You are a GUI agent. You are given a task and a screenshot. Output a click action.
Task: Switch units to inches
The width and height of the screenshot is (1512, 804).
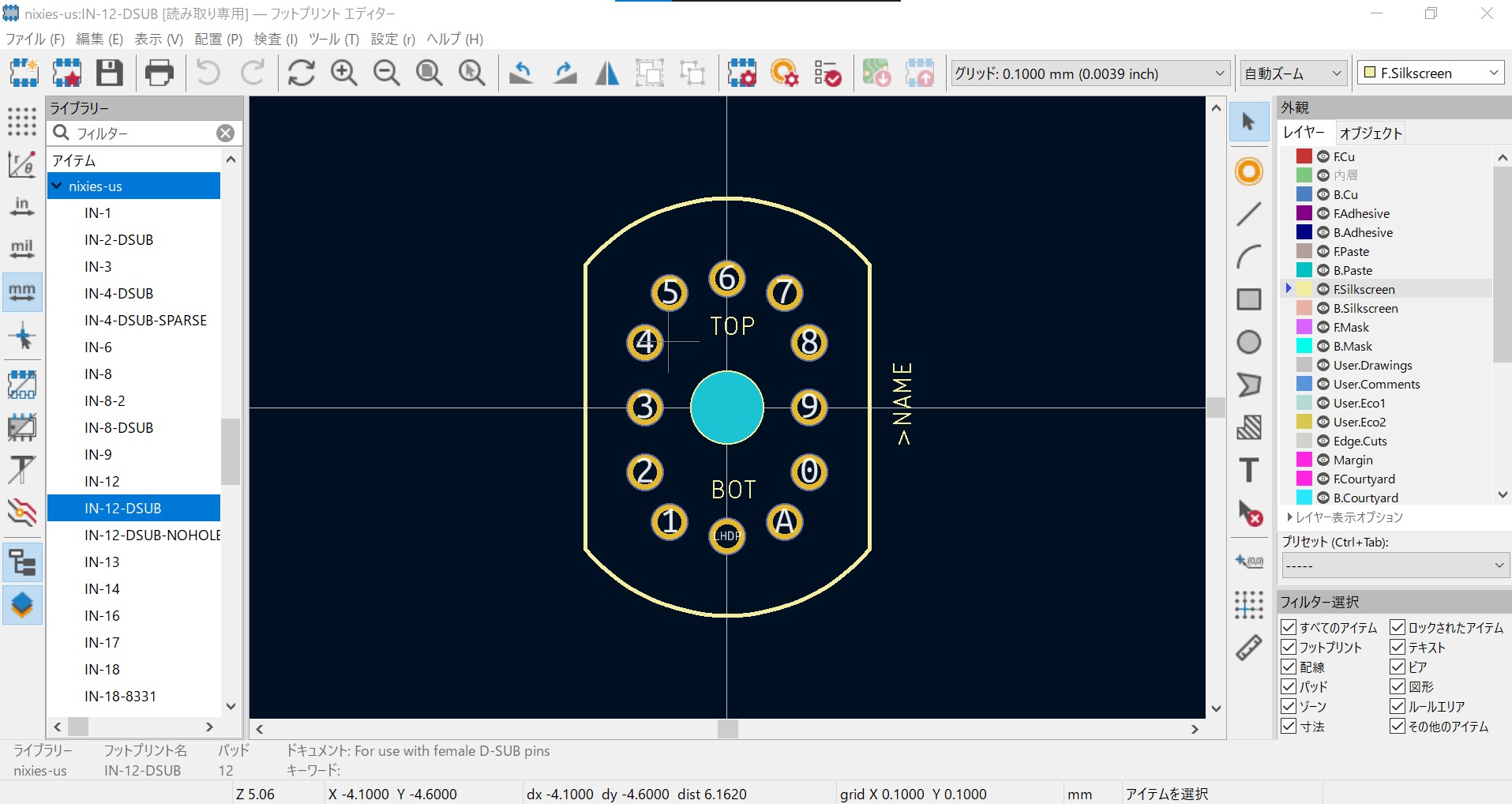tap(22, 207)
